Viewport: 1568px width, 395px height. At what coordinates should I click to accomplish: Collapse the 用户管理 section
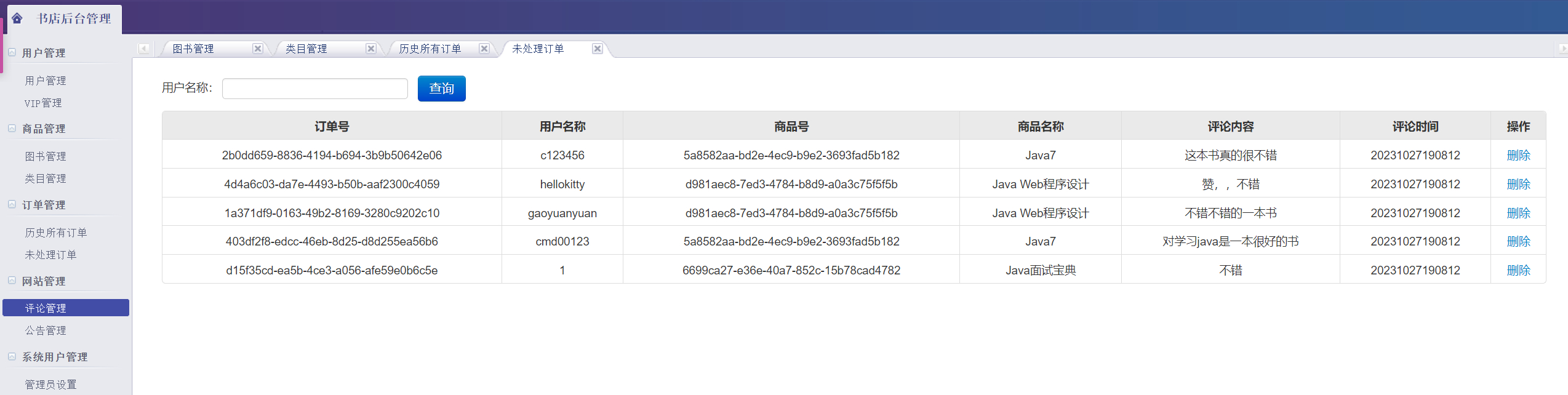(x=12, y=52)
